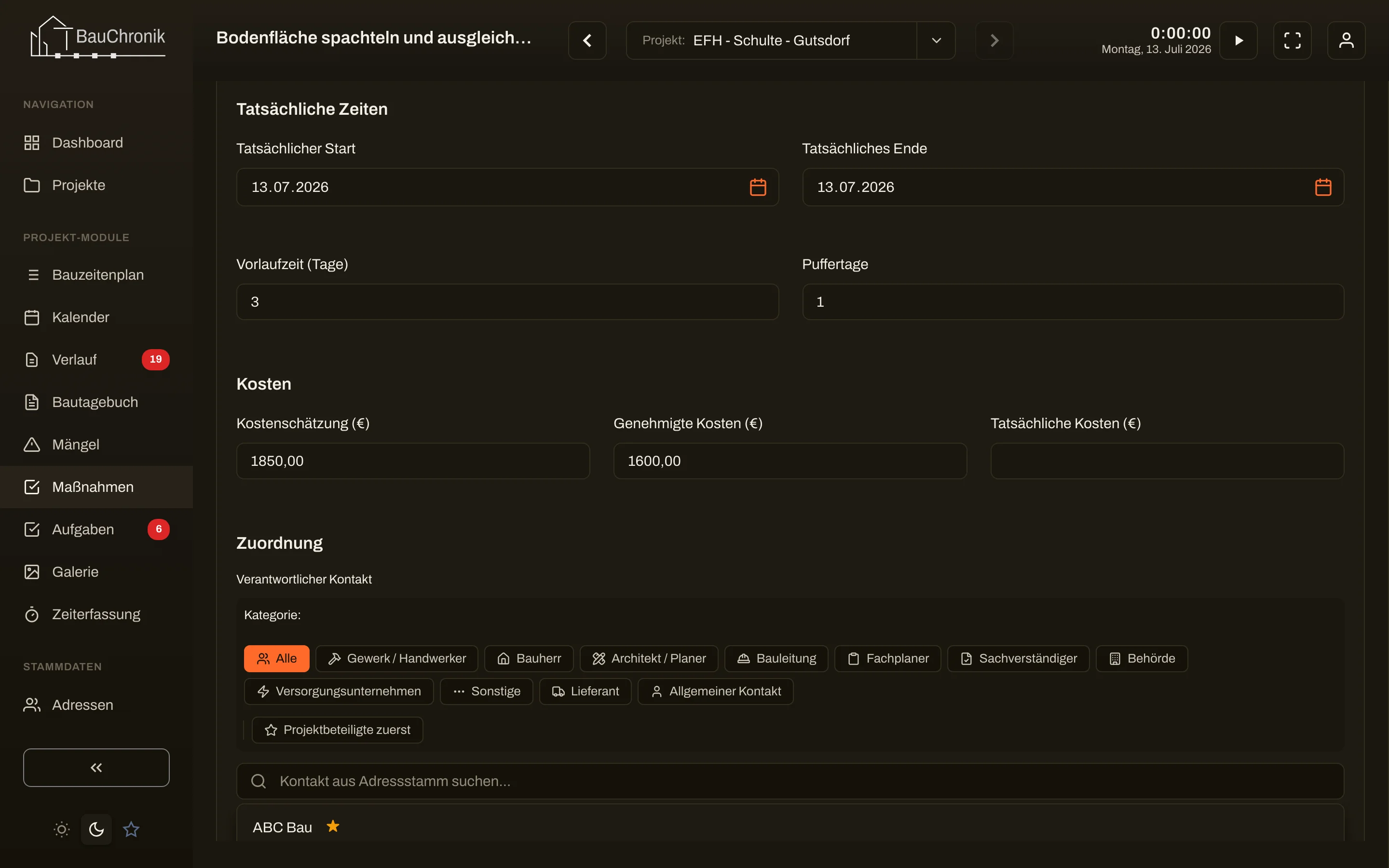Click the Tatsächlicher Start date field

pyautogui.click(x=507, y=187)
